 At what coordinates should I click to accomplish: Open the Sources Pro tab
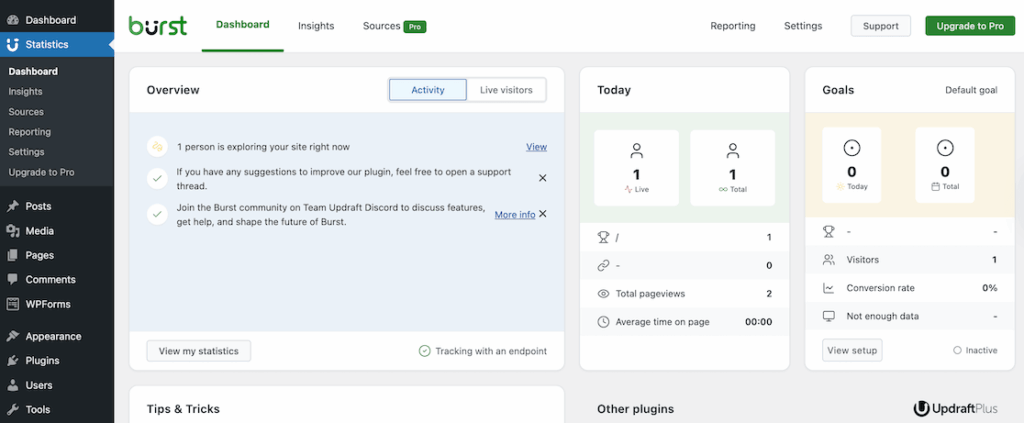(393, 26)
